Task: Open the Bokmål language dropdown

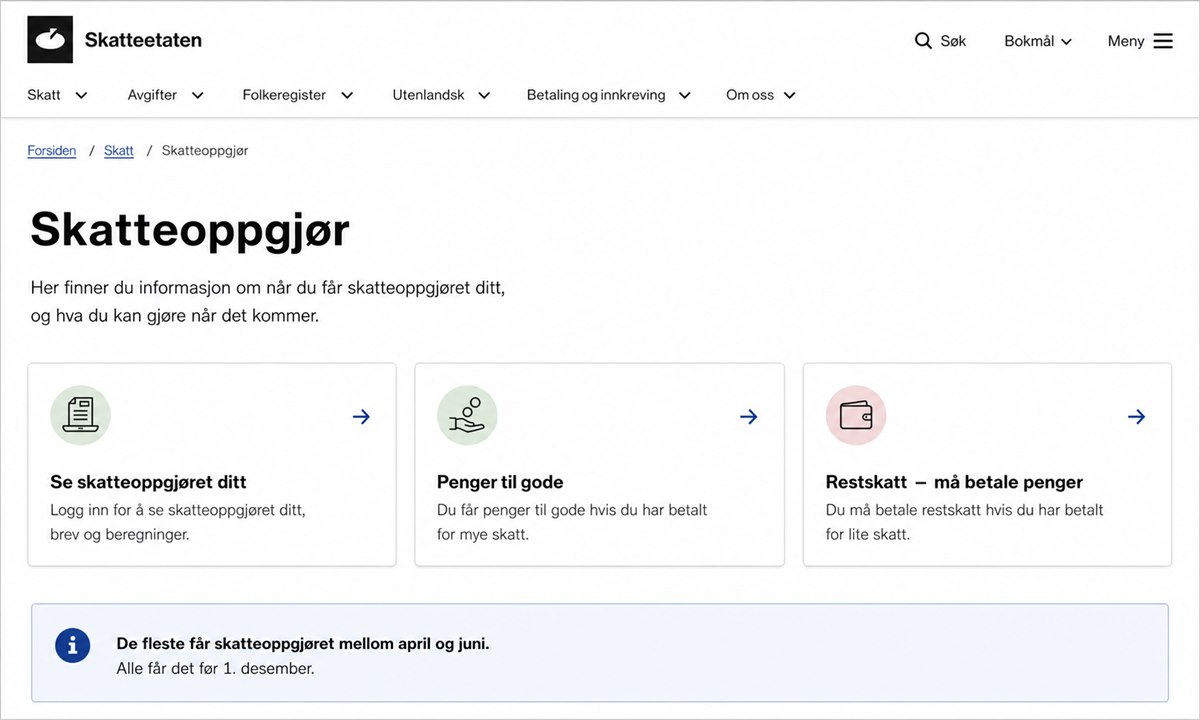Action: point(1038,41)
